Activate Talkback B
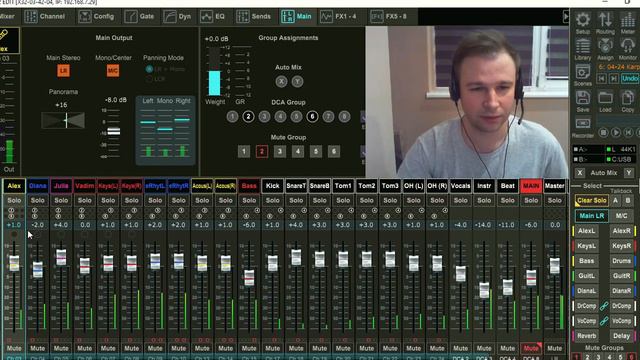 [628, 200]
